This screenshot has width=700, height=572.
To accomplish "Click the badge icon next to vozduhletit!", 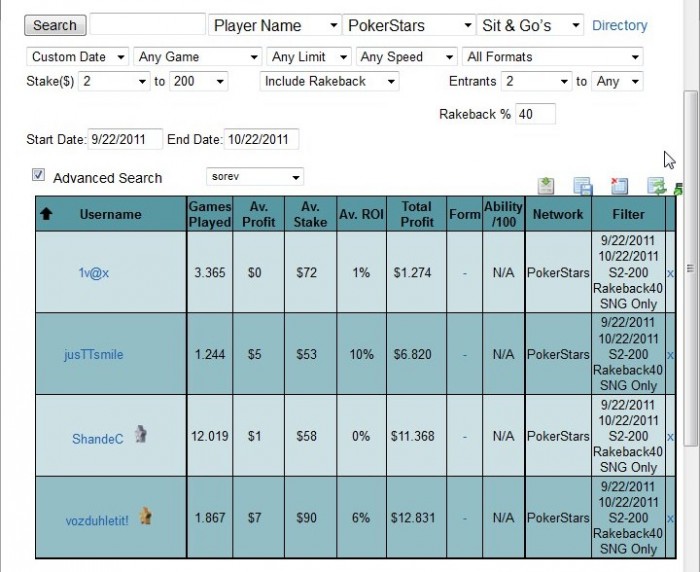I will coord(146,516).
